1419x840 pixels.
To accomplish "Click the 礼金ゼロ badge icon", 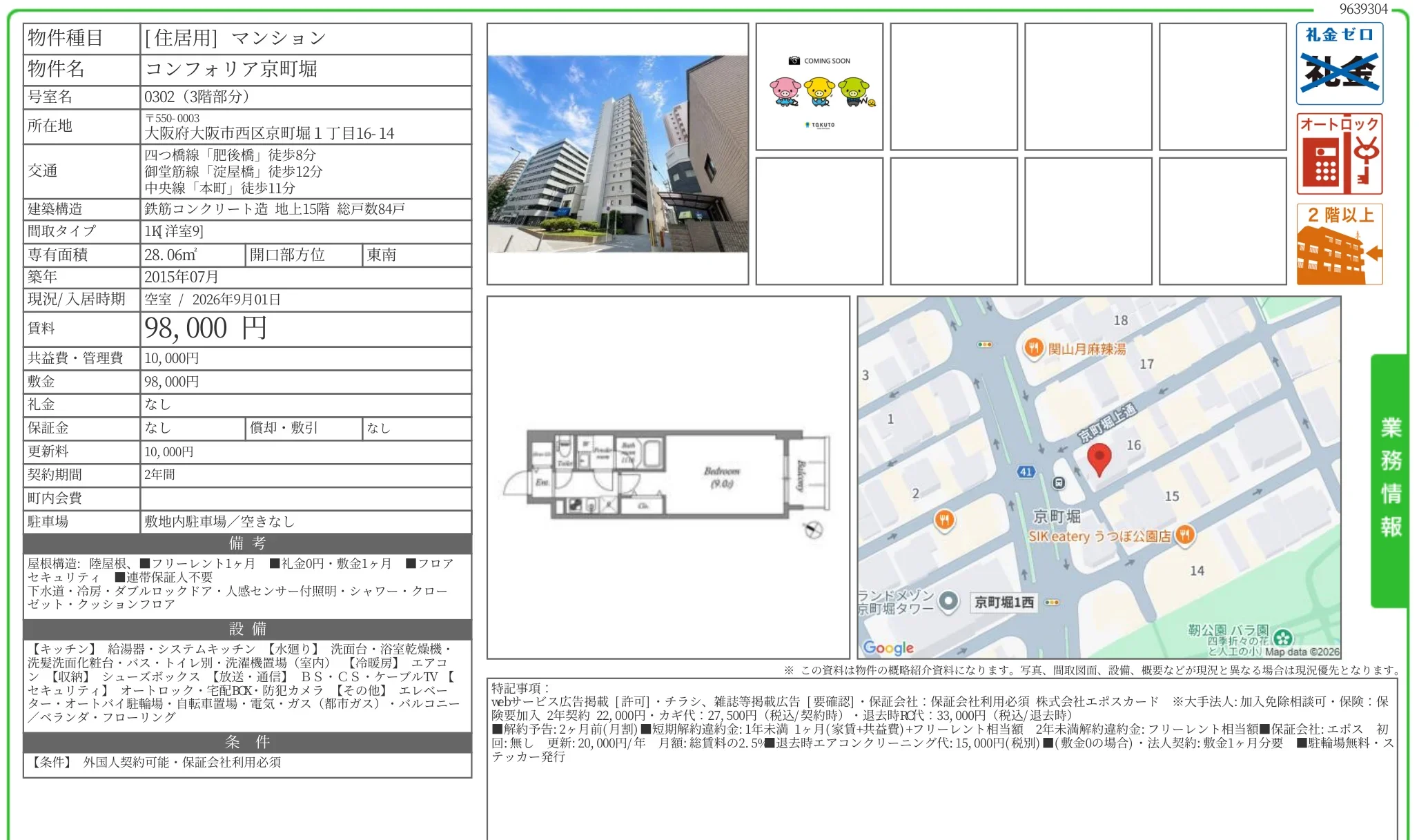I will [1339, 64].
